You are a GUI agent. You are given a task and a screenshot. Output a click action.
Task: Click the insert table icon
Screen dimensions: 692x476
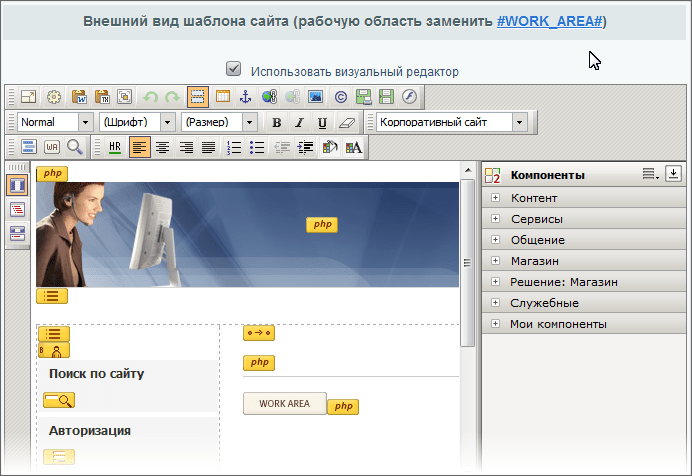coord(222,97)
